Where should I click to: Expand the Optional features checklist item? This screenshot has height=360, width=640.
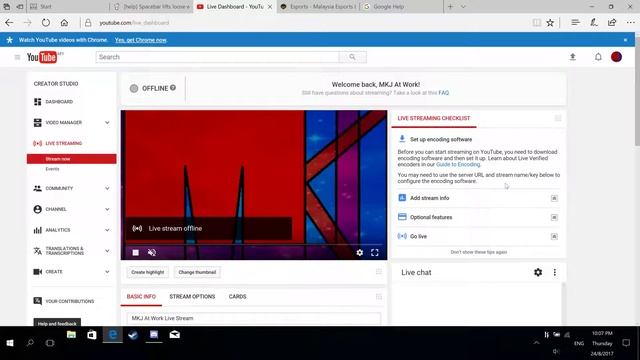pos(554,218)
